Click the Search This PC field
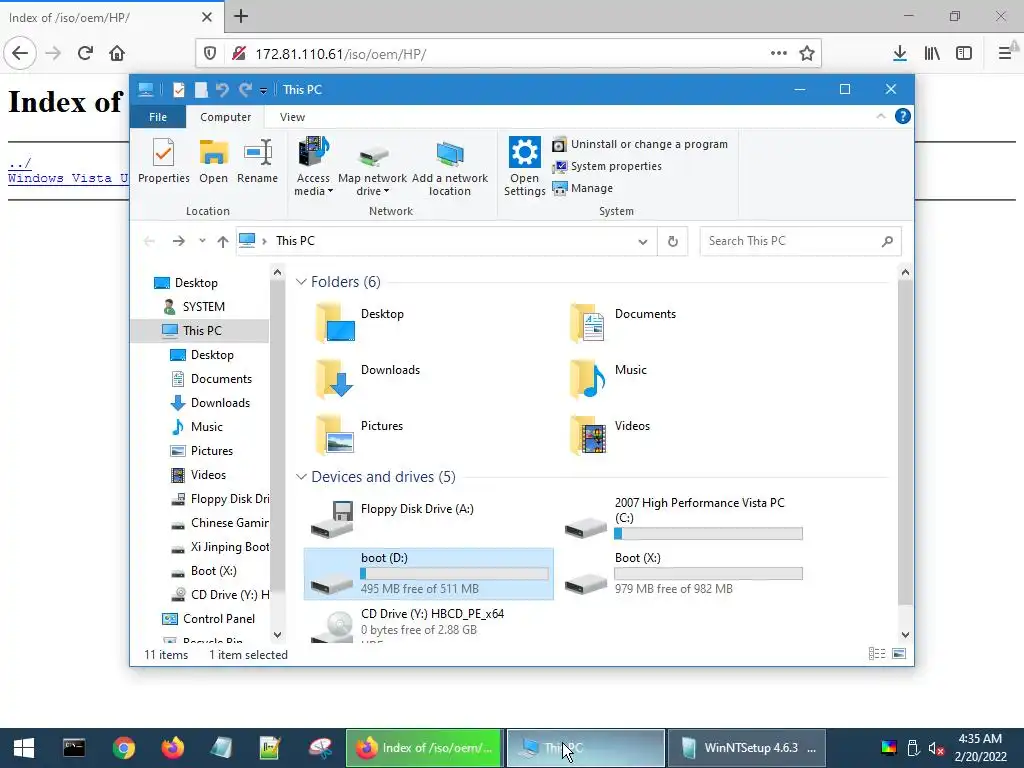 click(800, 241)
